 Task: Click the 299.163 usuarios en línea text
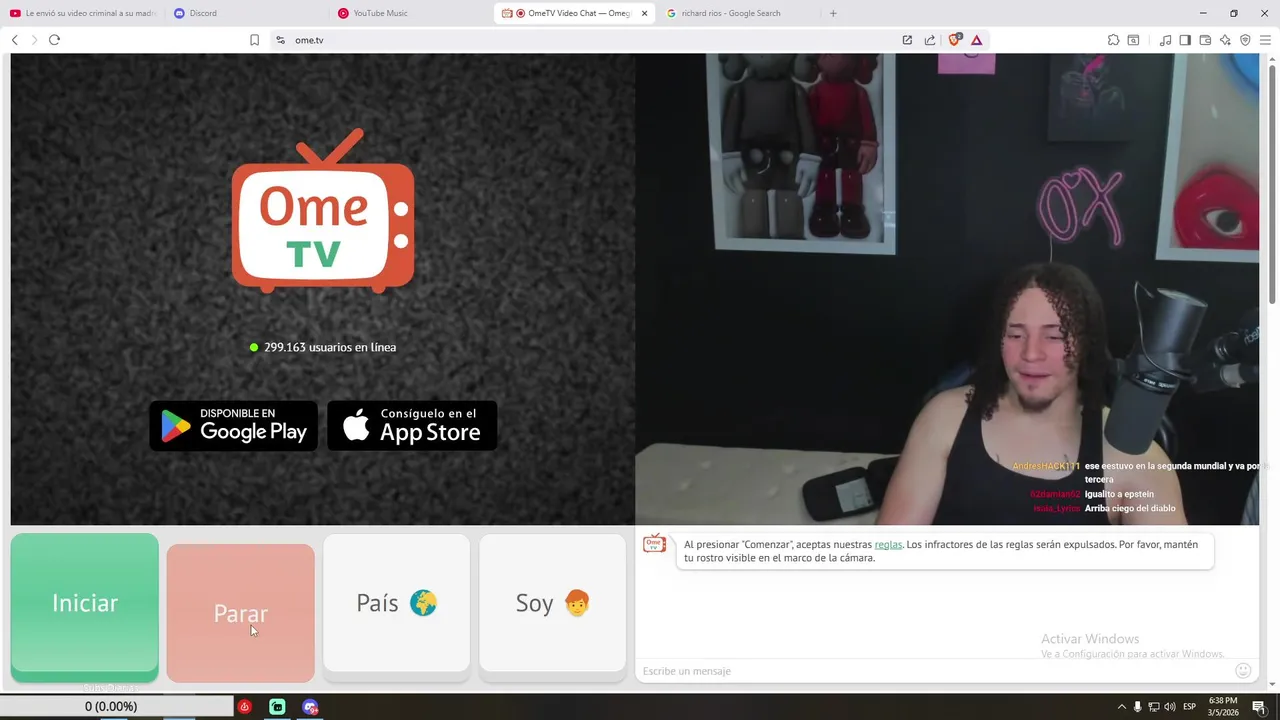coord(330,347)
